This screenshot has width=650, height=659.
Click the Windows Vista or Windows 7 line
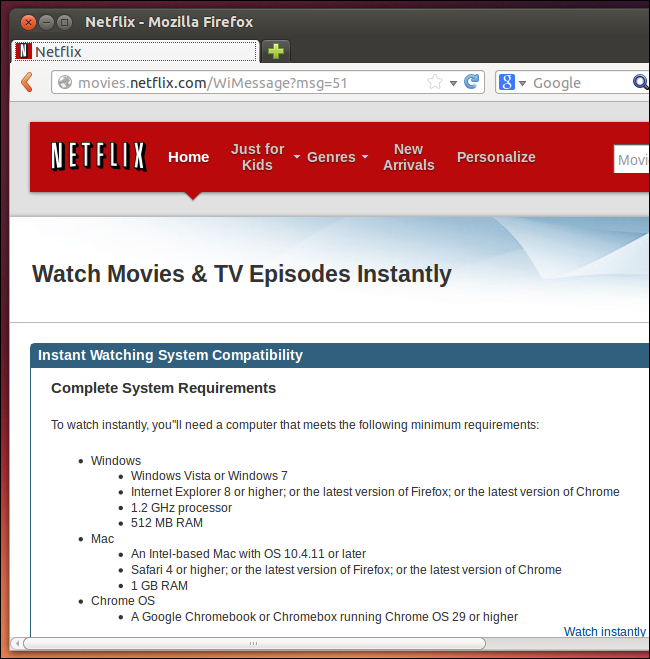(209, 476)
